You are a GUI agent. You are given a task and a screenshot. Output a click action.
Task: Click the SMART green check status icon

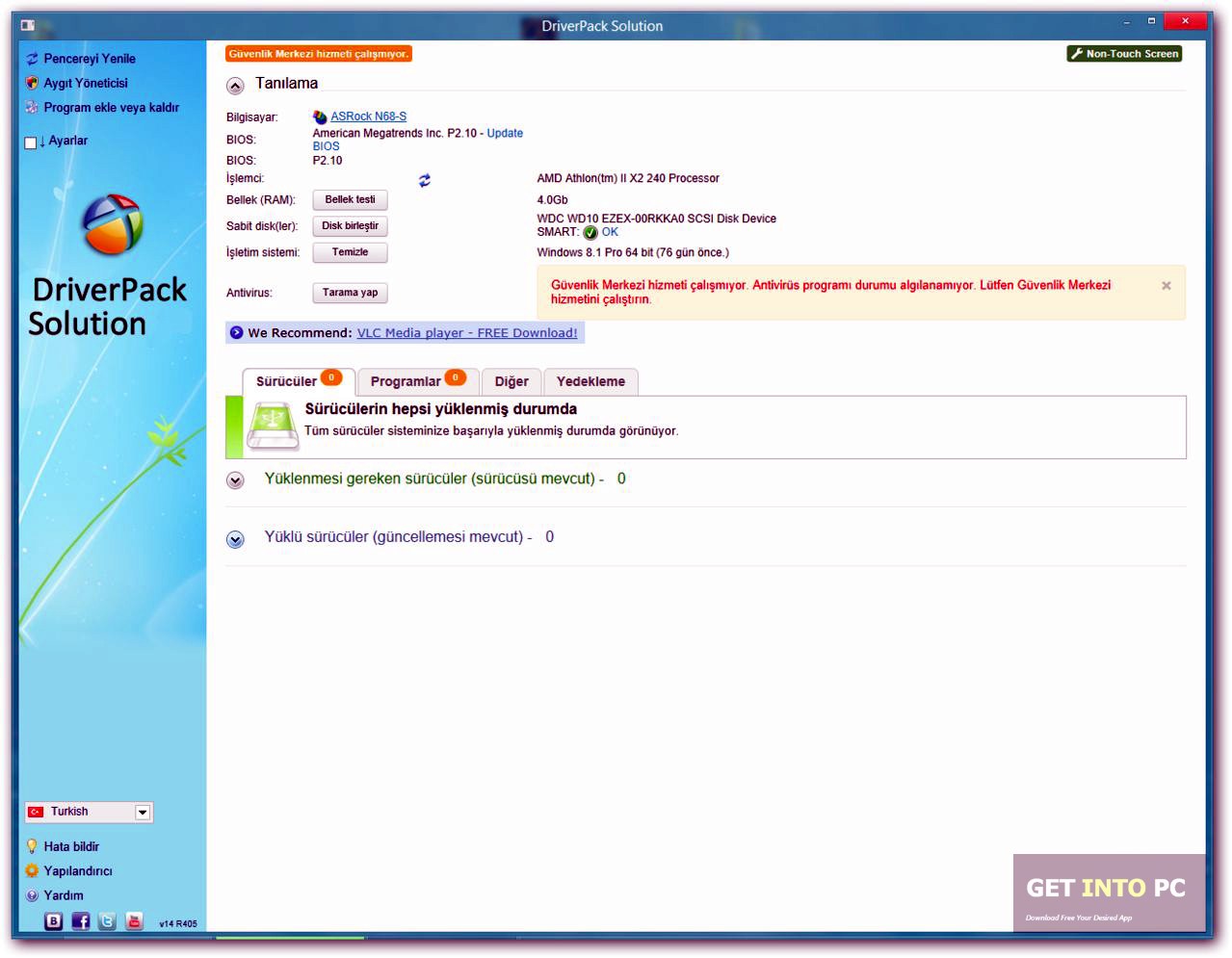(x=590, y=232)
